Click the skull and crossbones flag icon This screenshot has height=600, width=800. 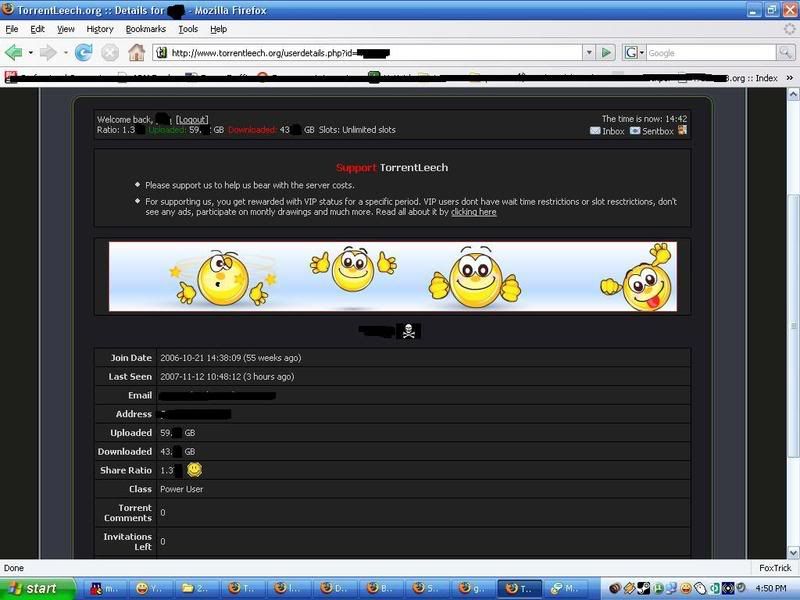coord(409,331)
